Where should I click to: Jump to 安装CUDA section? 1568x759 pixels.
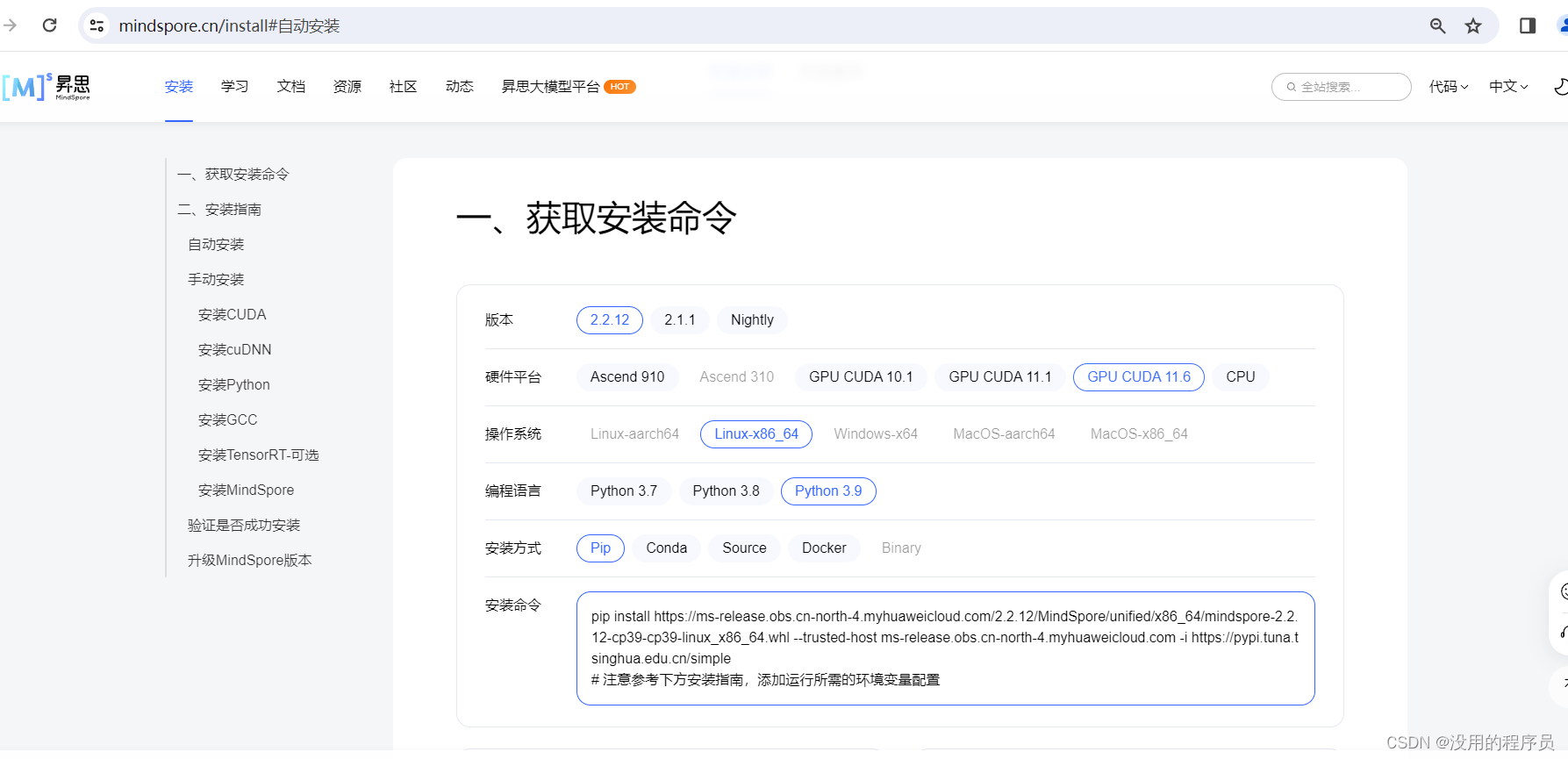point(233,315)
